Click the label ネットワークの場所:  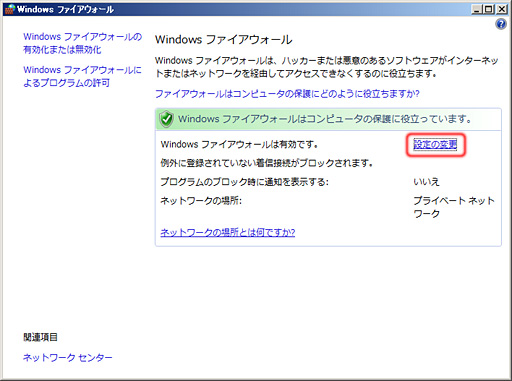point(201,200)
